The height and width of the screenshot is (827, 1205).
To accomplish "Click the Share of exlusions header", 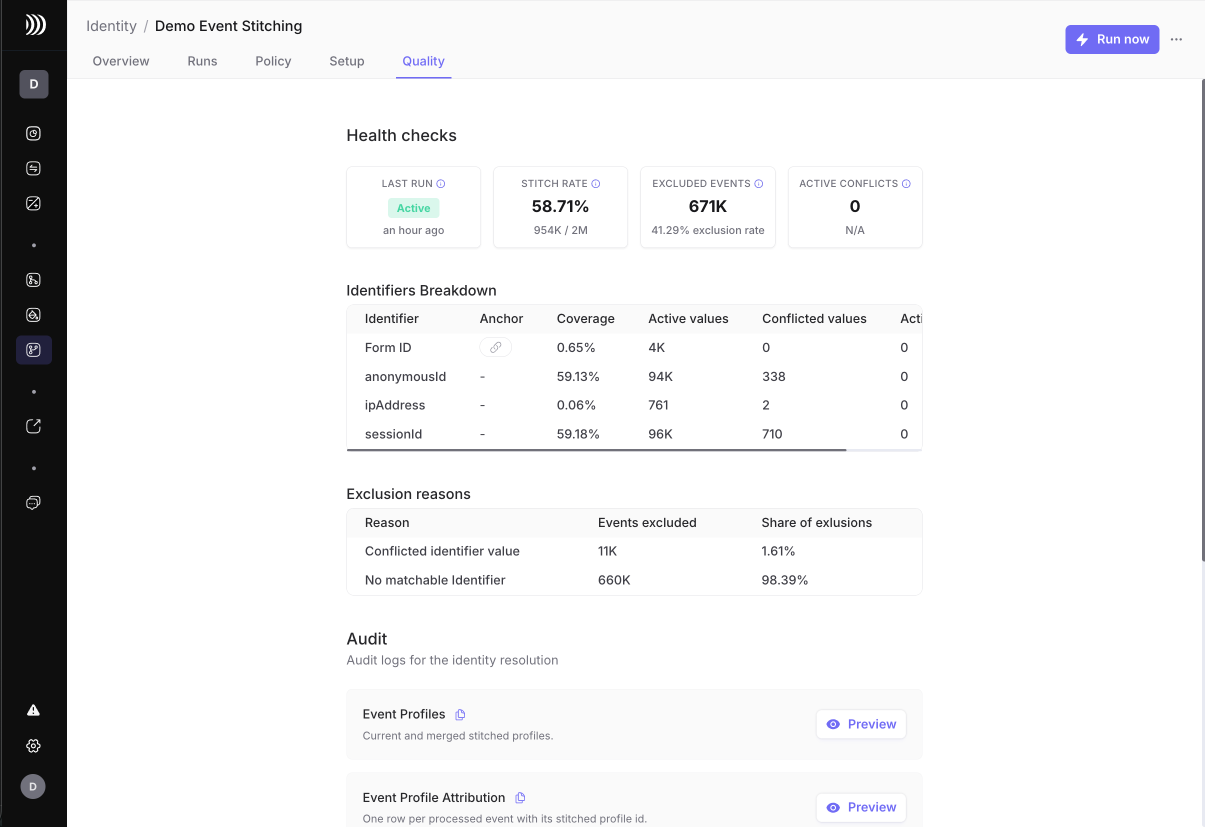I will point(817,523).
